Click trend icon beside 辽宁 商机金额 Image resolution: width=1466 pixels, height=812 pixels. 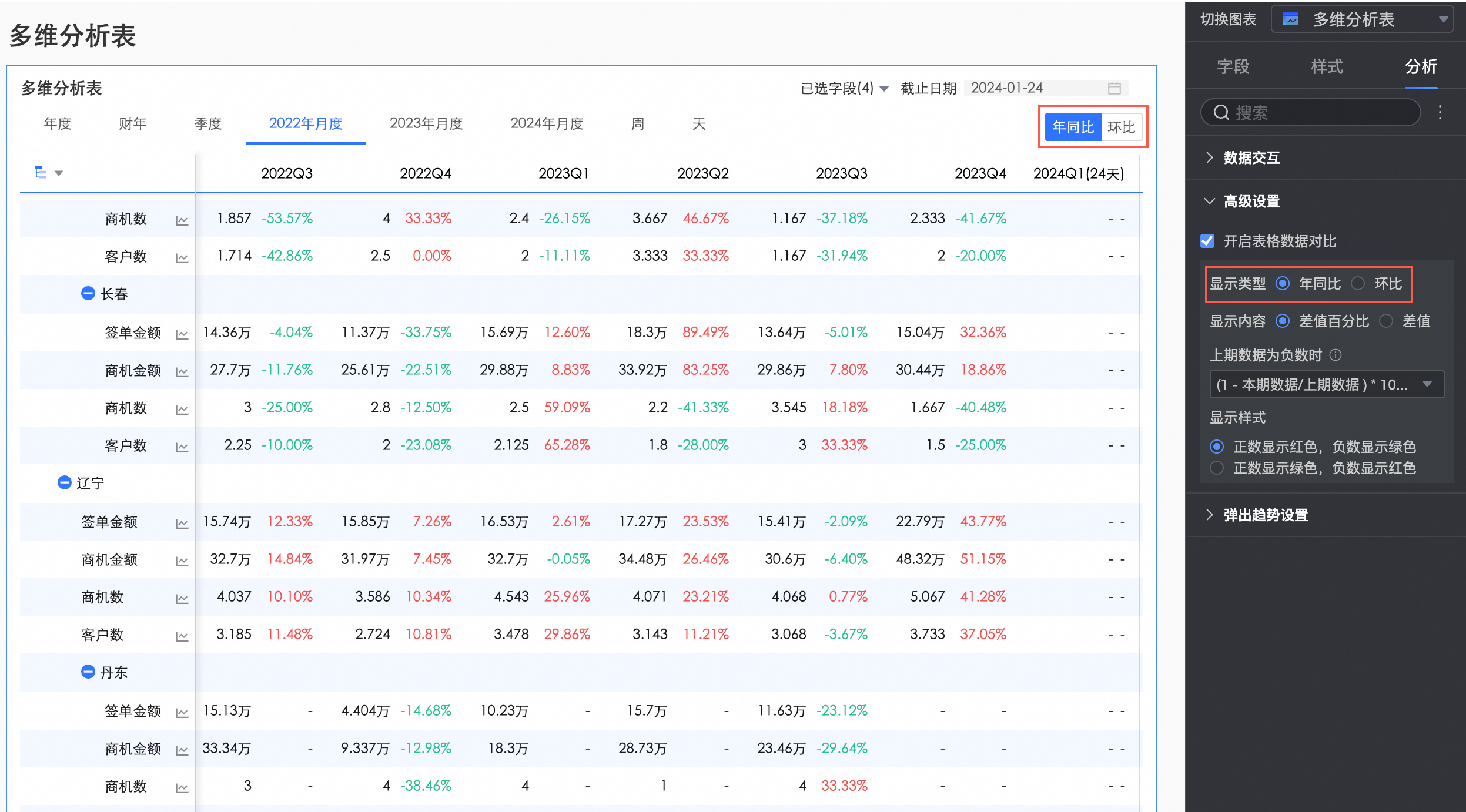point(182,561)
